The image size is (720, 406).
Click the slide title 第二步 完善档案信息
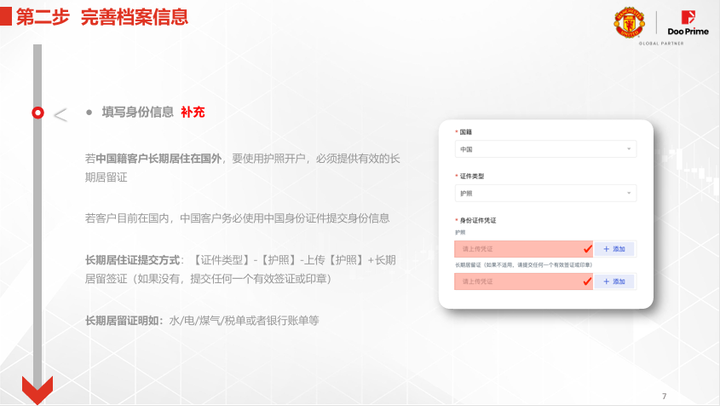click(x=102, y=17)
